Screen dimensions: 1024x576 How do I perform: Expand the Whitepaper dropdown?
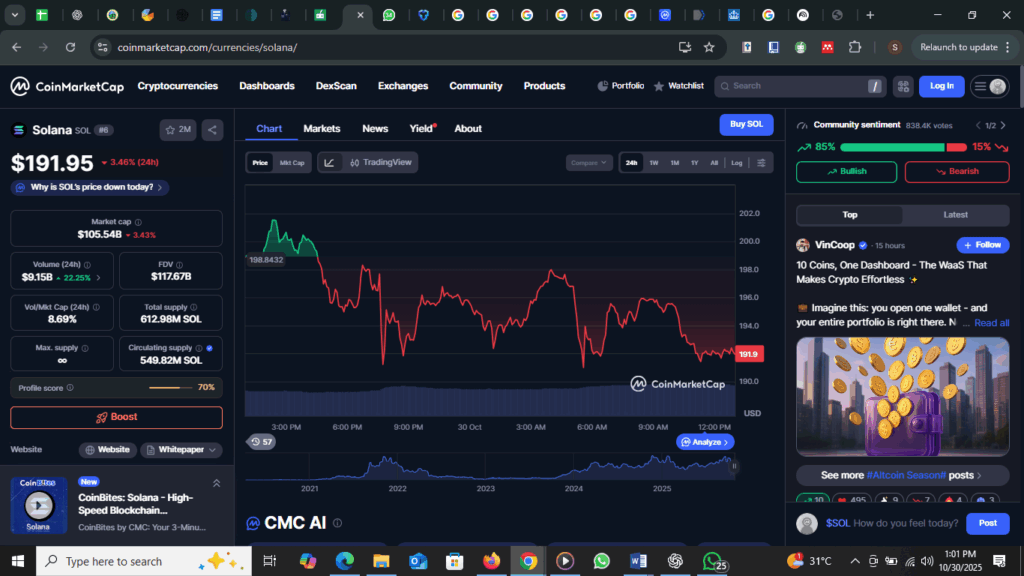coord(181,450)
